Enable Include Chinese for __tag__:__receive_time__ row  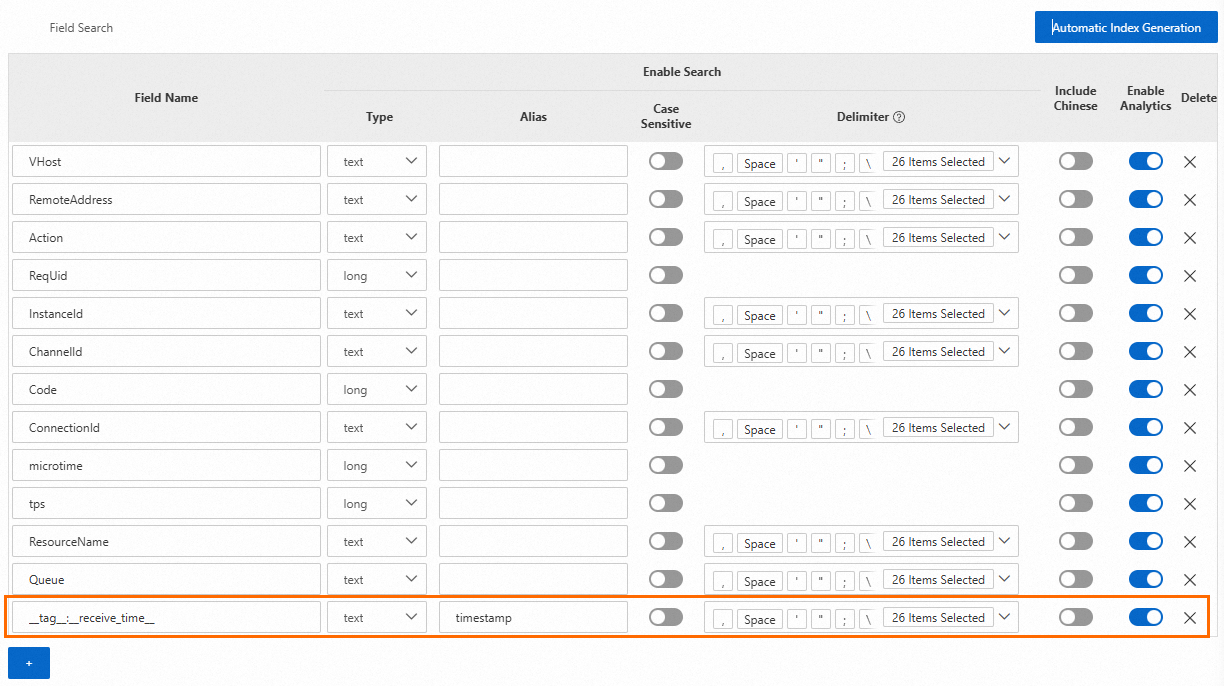(x=1076, y=617)
